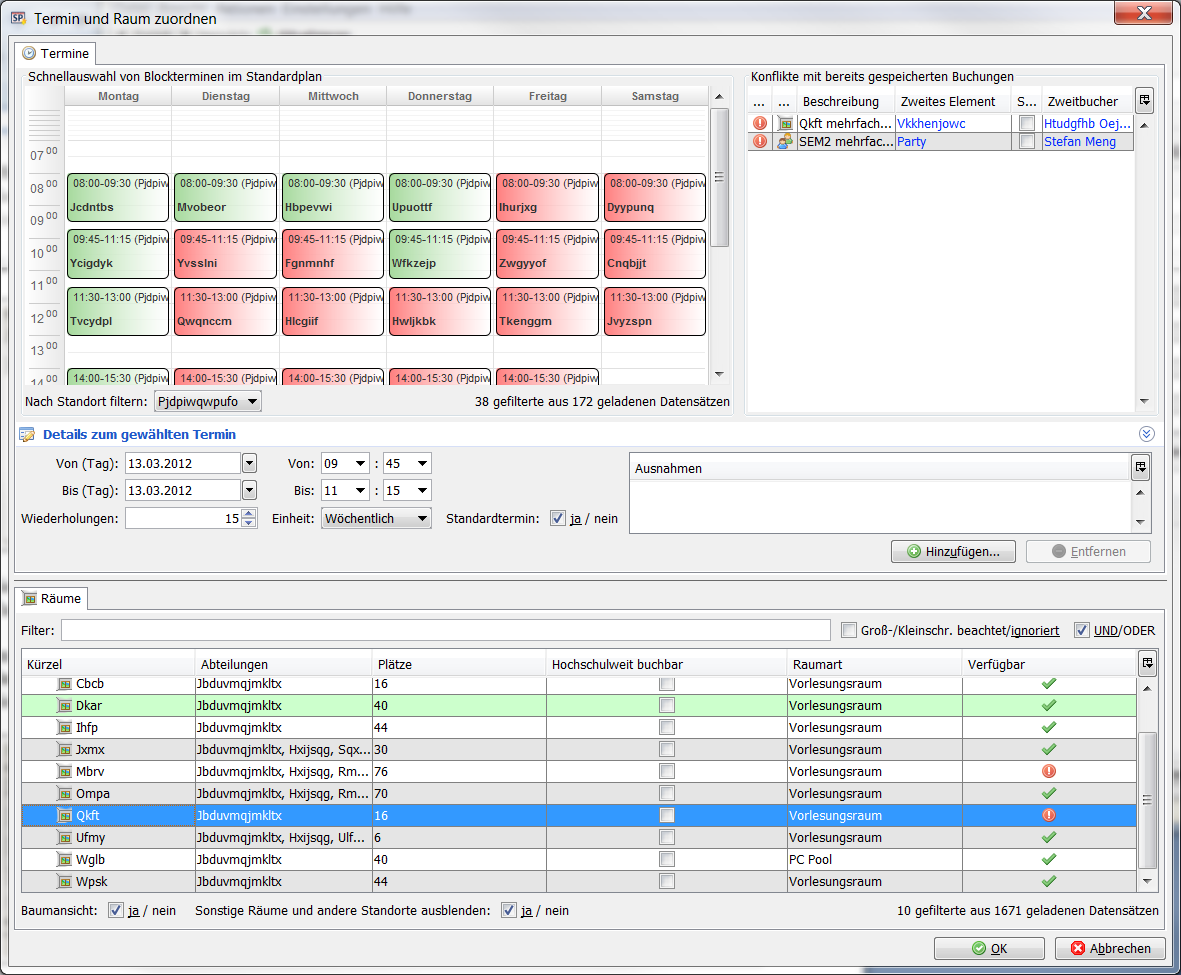This screenshot has height=975, width=1181.
Task: Click the Hinzufügen button
Action: pyautogui.click(x=953, y=552)
